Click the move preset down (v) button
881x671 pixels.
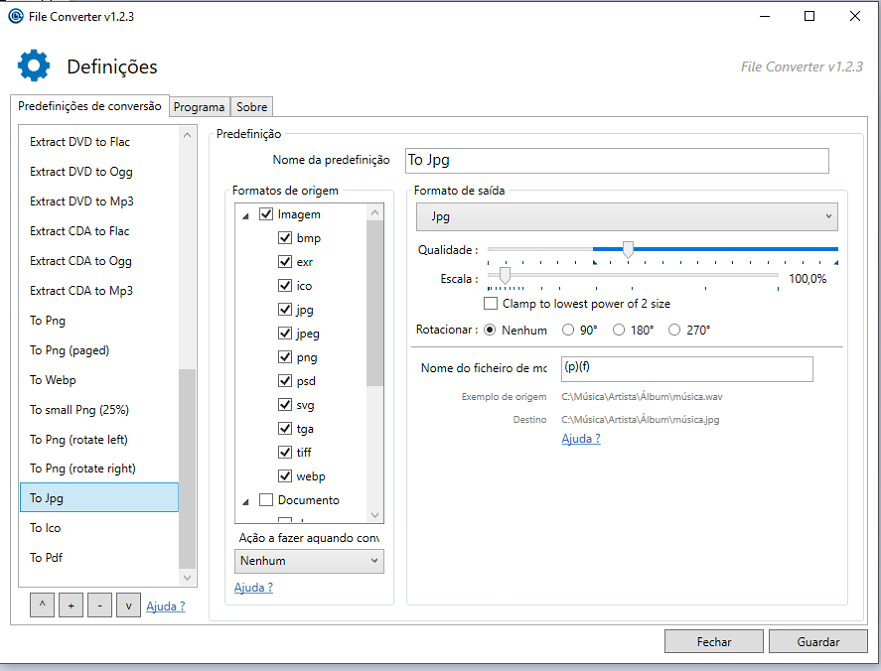128,606
